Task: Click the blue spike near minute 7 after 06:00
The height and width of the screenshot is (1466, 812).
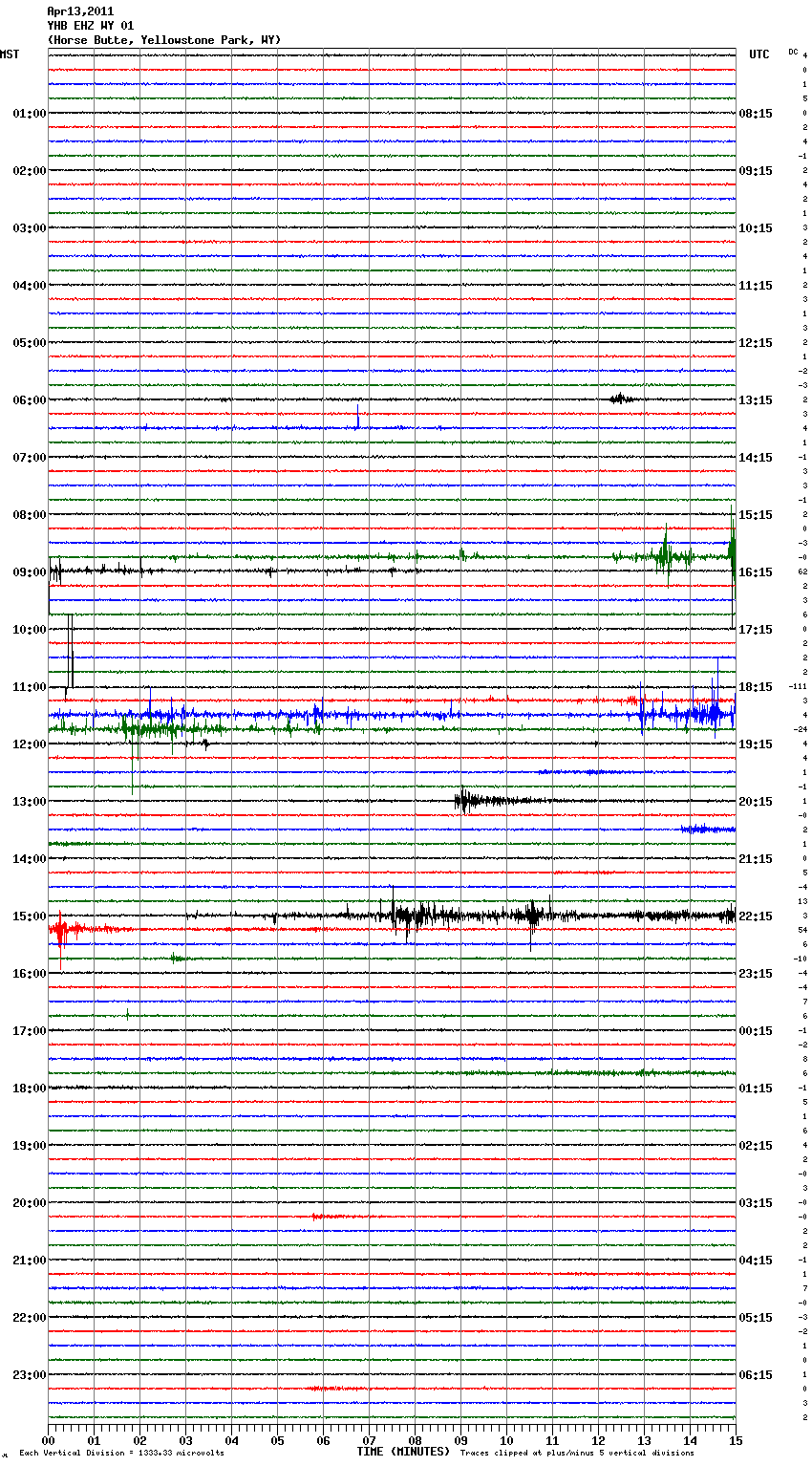Action: click(357, 418)
